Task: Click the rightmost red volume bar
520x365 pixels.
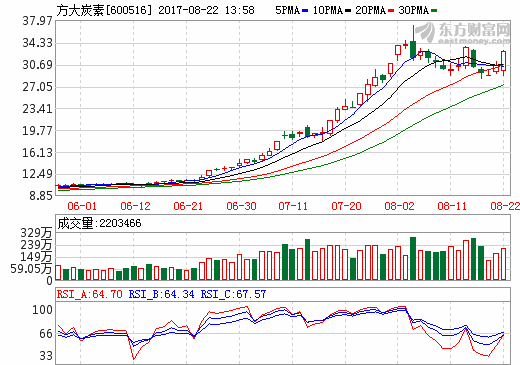Action: click(503, 264)
